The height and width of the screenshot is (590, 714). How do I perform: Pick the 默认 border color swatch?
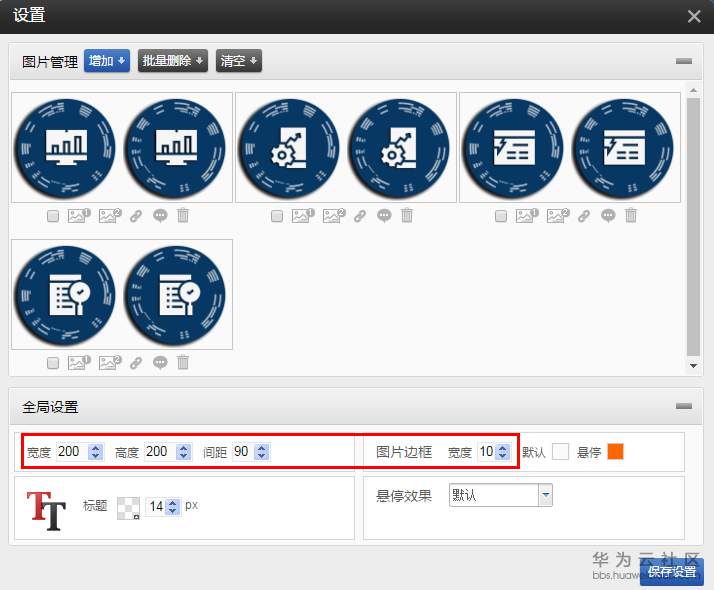click(x=560, y=452)
